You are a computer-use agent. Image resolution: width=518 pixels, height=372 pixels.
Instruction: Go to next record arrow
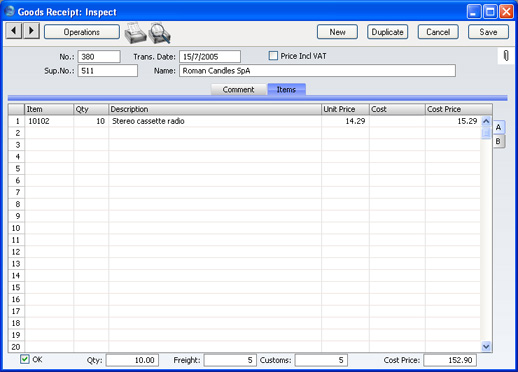[31, 31]
